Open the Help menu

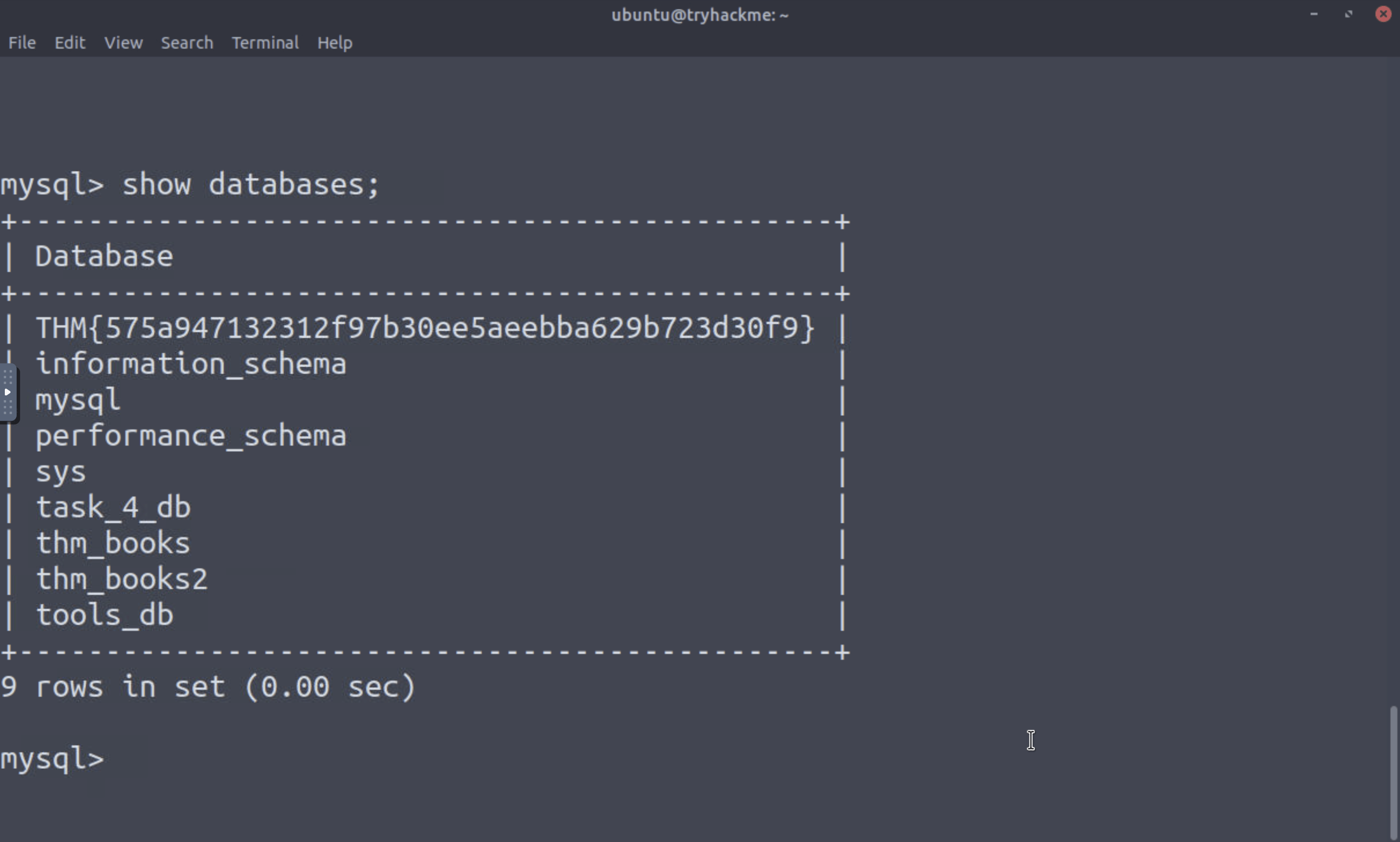click(335, 42)
